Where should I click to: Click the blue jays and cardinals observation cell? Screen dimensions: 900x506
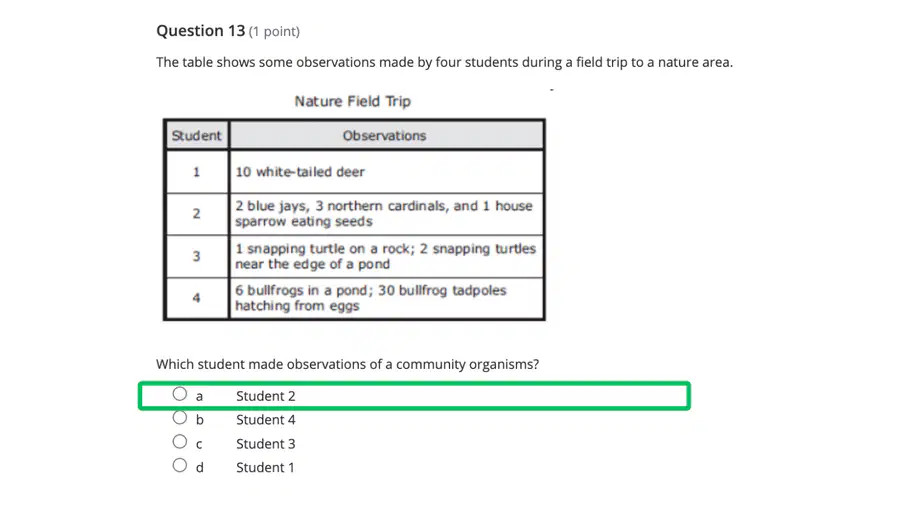tap(386, 214)
